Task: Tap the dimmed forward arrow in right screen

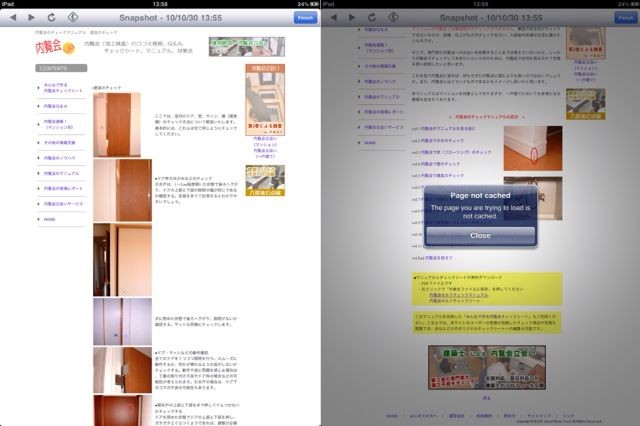Action: (x=352, y=18)
